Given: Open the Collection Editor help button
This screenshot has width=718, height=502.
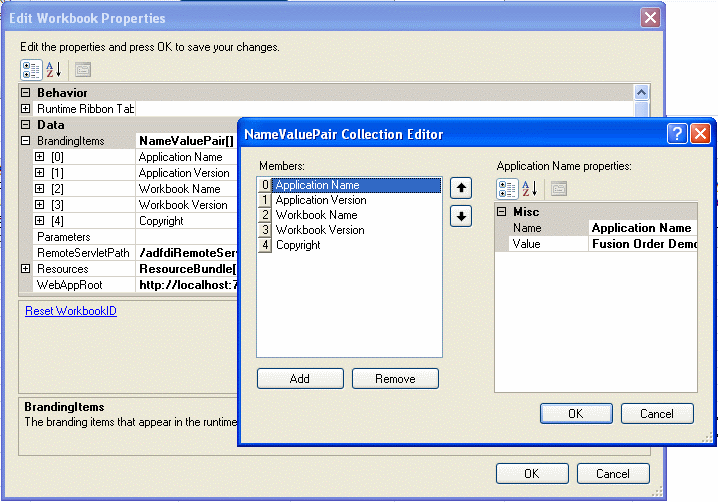Looking at the screenshot, I should pyautogui.click(x=677, y=134).
